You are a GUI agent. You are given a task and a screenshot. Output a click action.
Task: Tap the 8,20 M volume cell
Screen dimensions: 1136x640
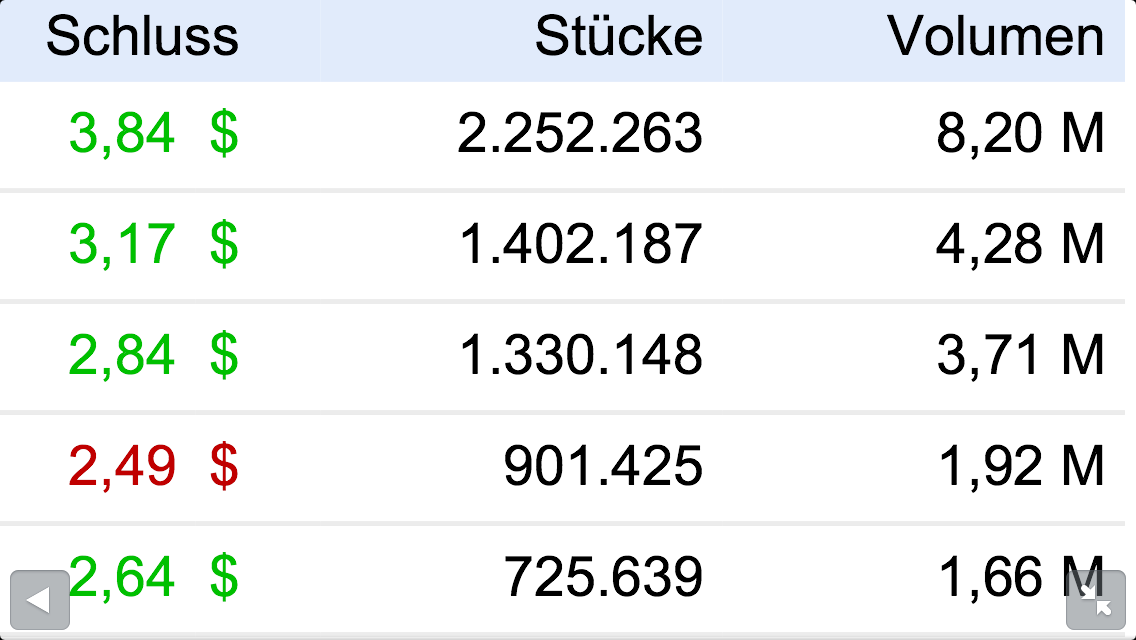tap(1020, 134)
